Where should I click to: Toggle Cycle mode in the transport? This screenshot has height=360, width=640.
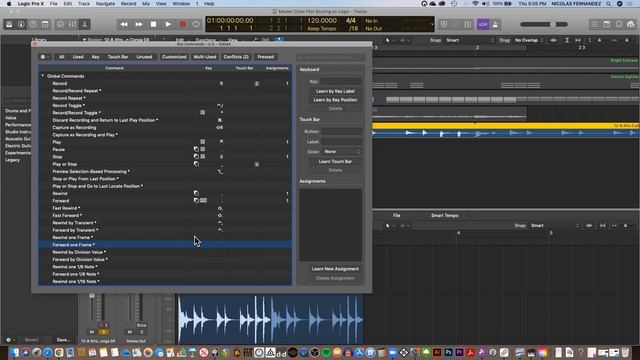click(x=196, y=24)
